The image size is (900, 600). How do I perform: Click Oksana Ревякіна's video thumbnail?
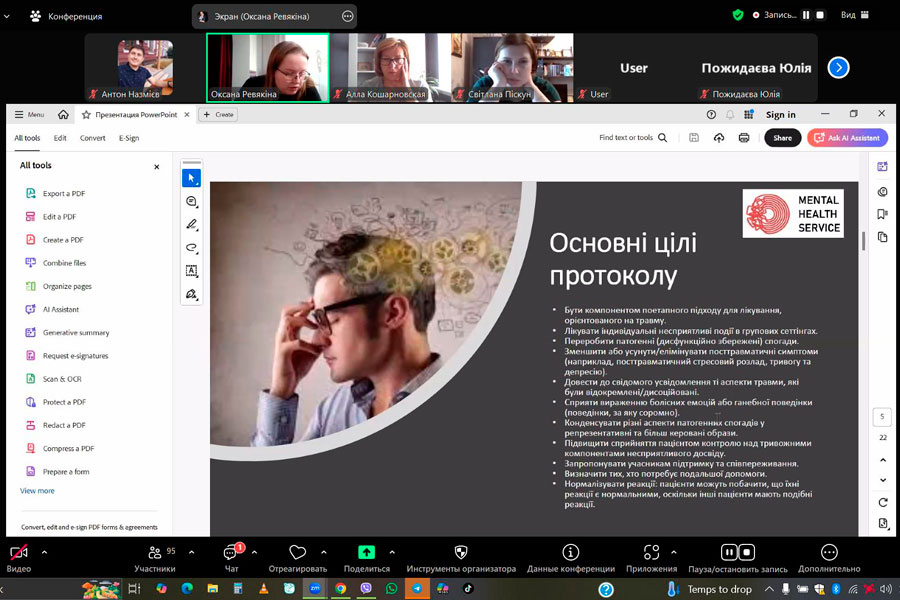coord(267,66)
